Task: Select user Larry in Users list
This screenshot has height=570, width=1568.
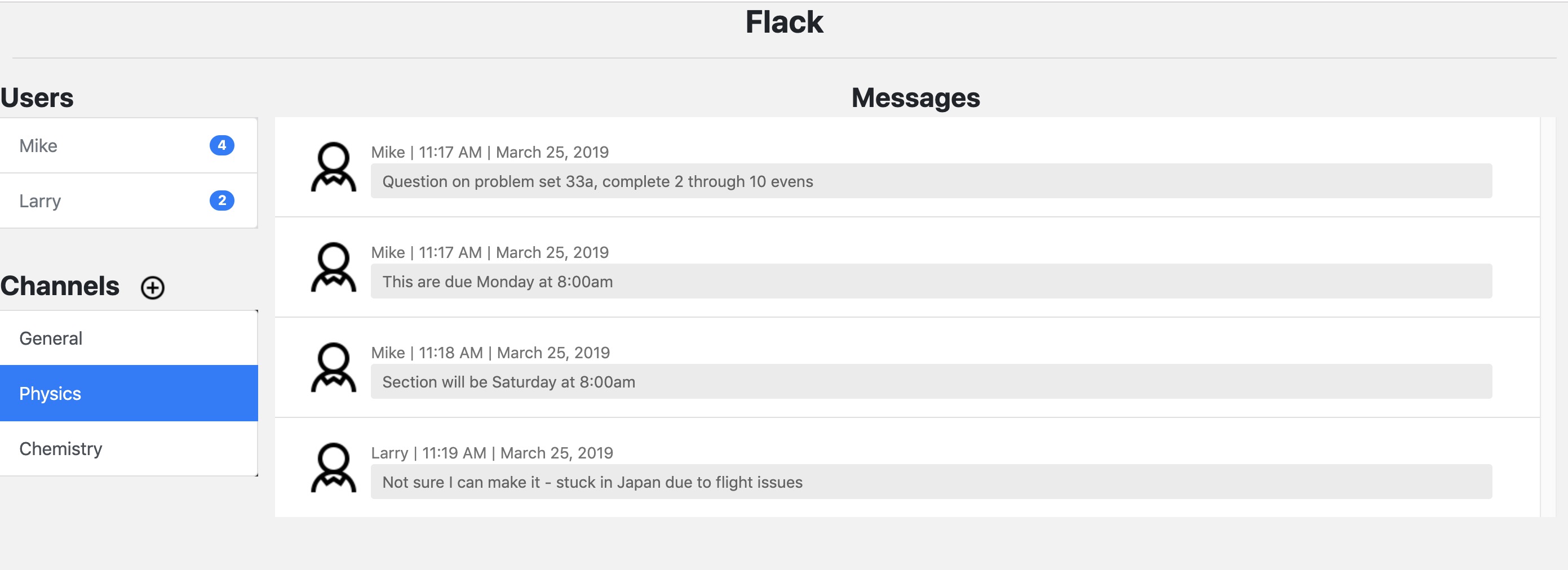Action: click(40, 201)
